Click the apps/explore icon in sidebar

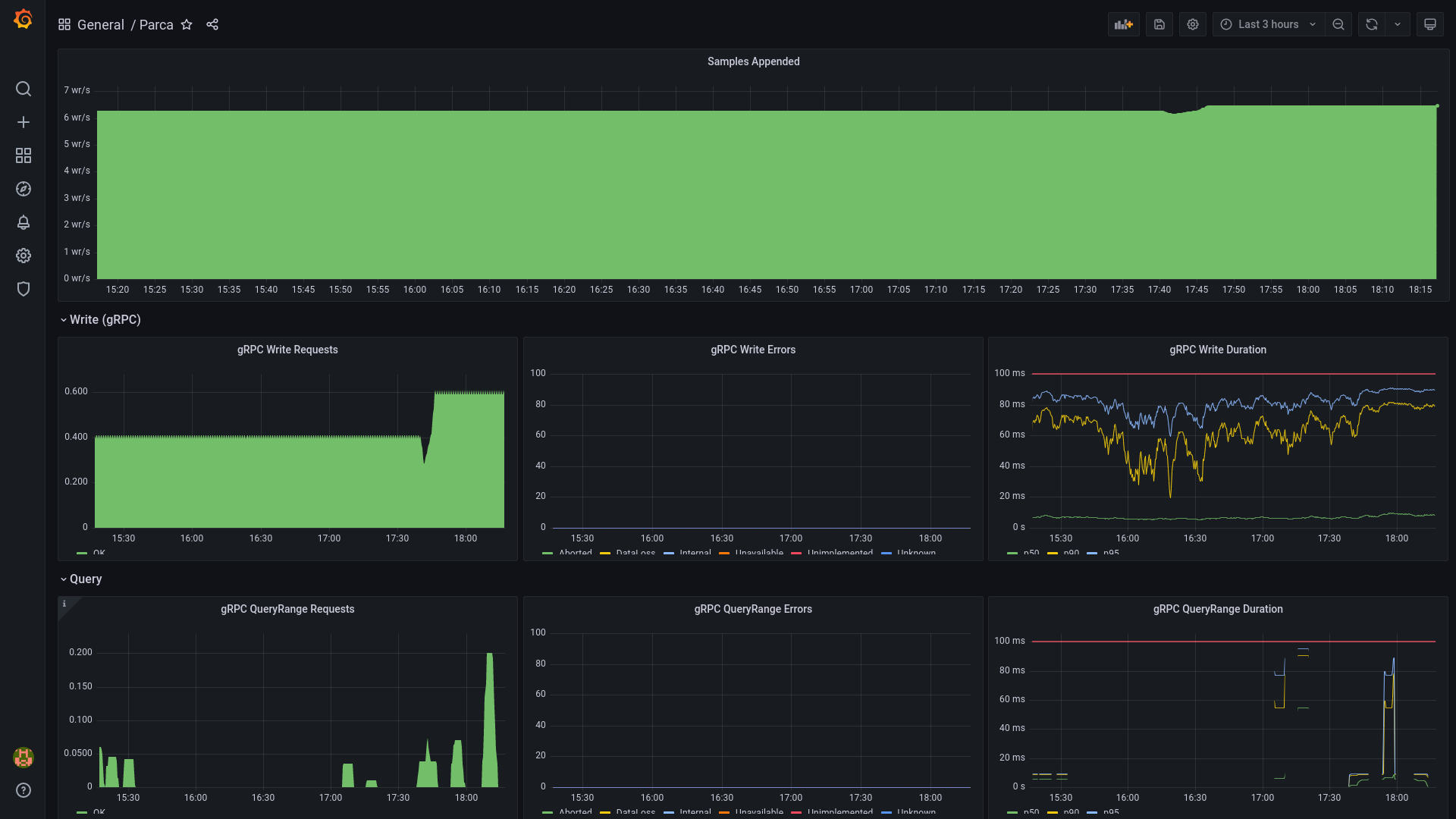coord(23,189)
